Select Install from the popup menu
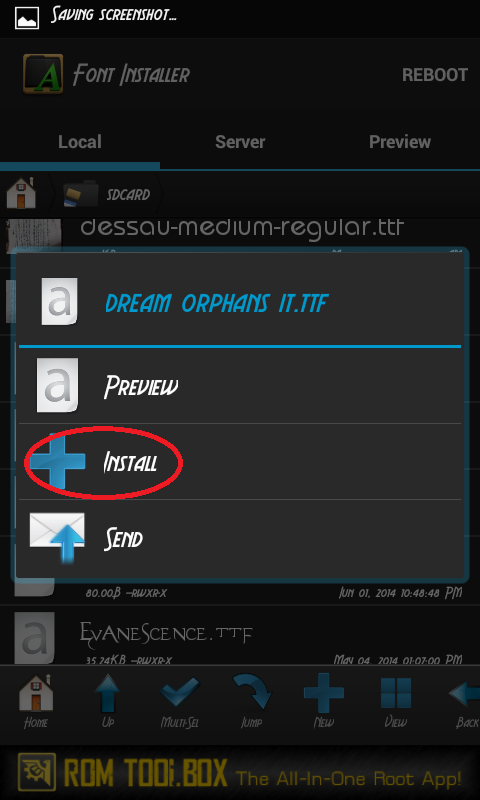 240,462
